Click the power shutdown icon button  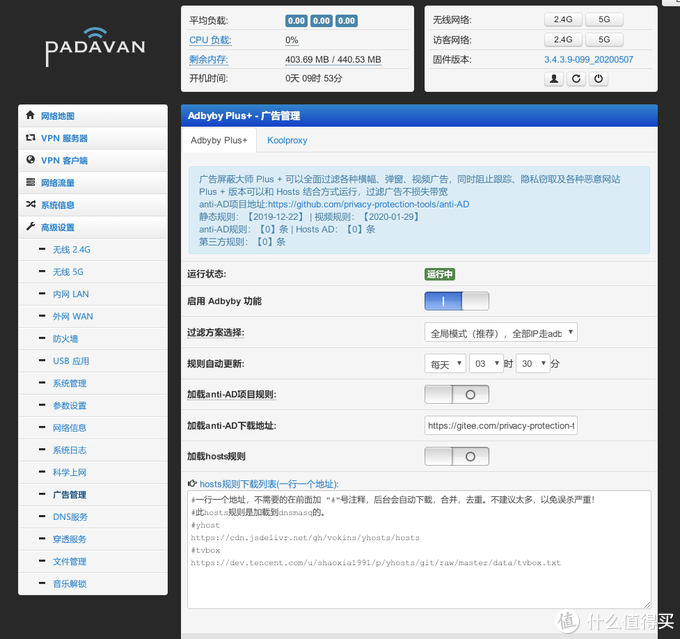coord(599,79)
